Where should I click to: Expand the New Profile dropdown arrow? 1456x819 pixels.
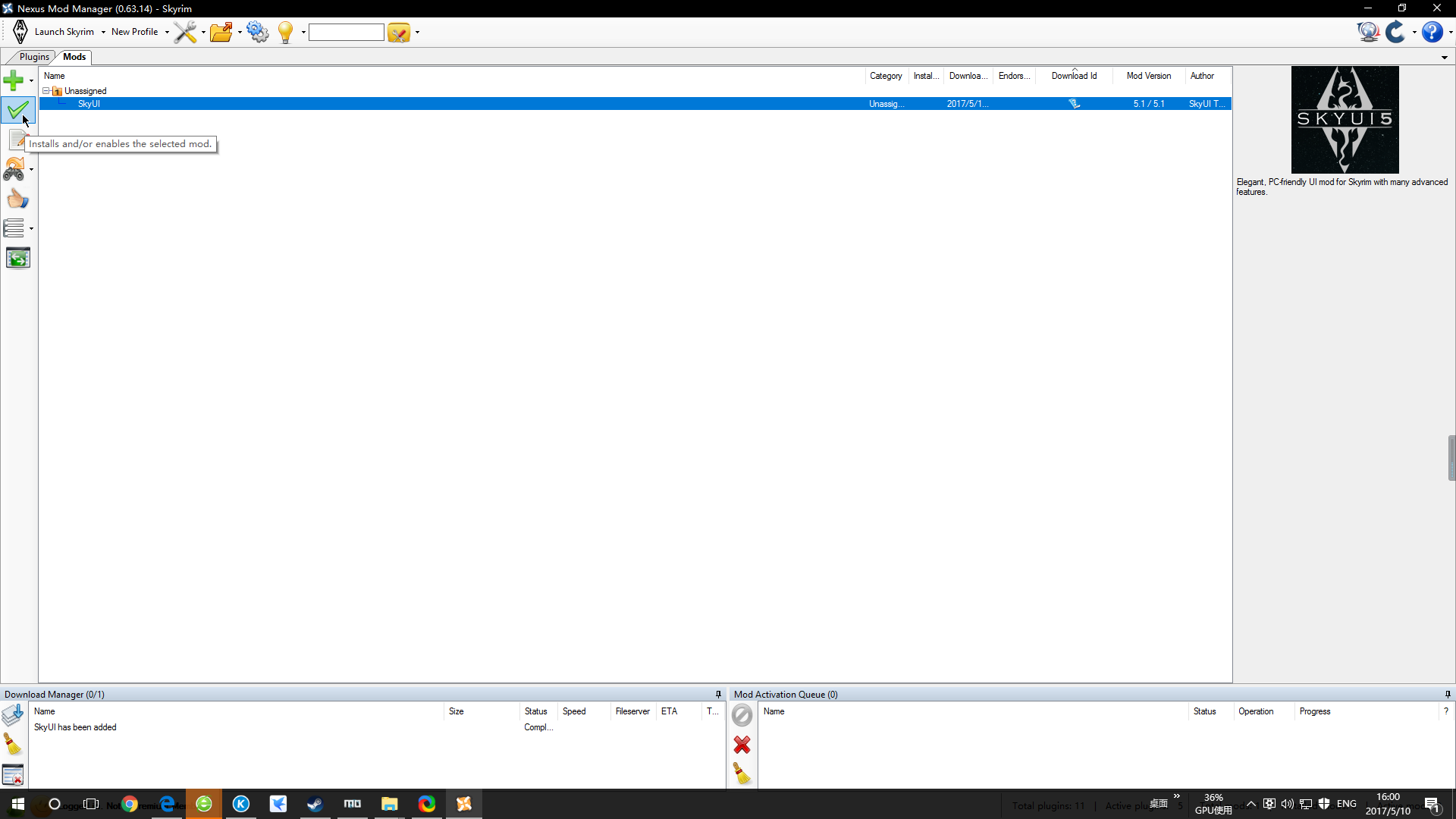[167, 32]
